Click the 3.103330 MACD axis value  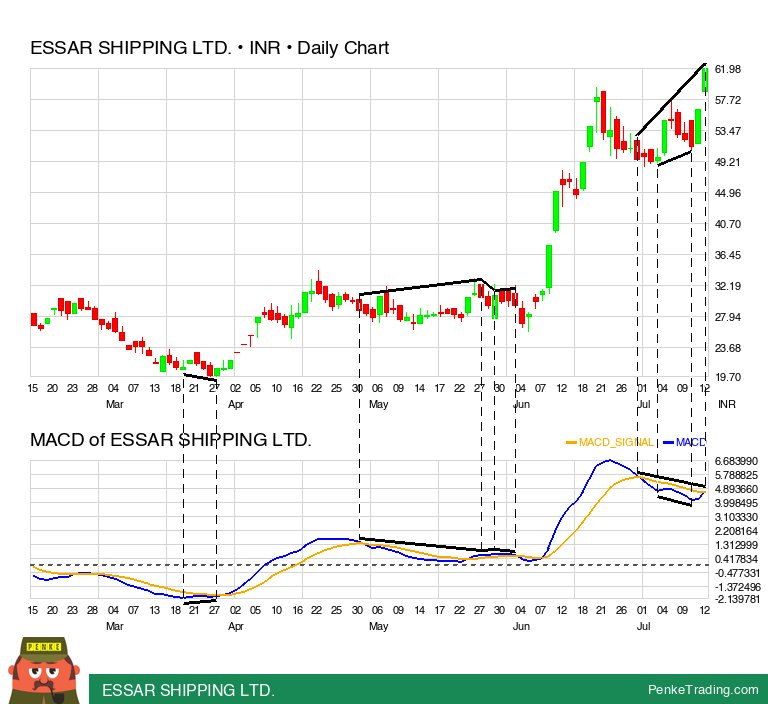tap(736, 517)
